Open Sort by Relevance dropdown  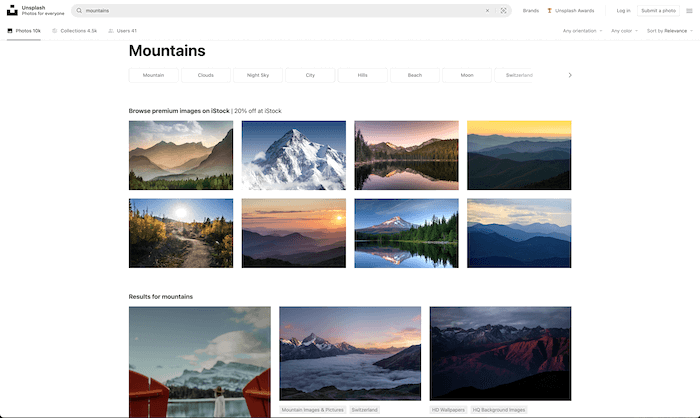[x=669, y=31]
